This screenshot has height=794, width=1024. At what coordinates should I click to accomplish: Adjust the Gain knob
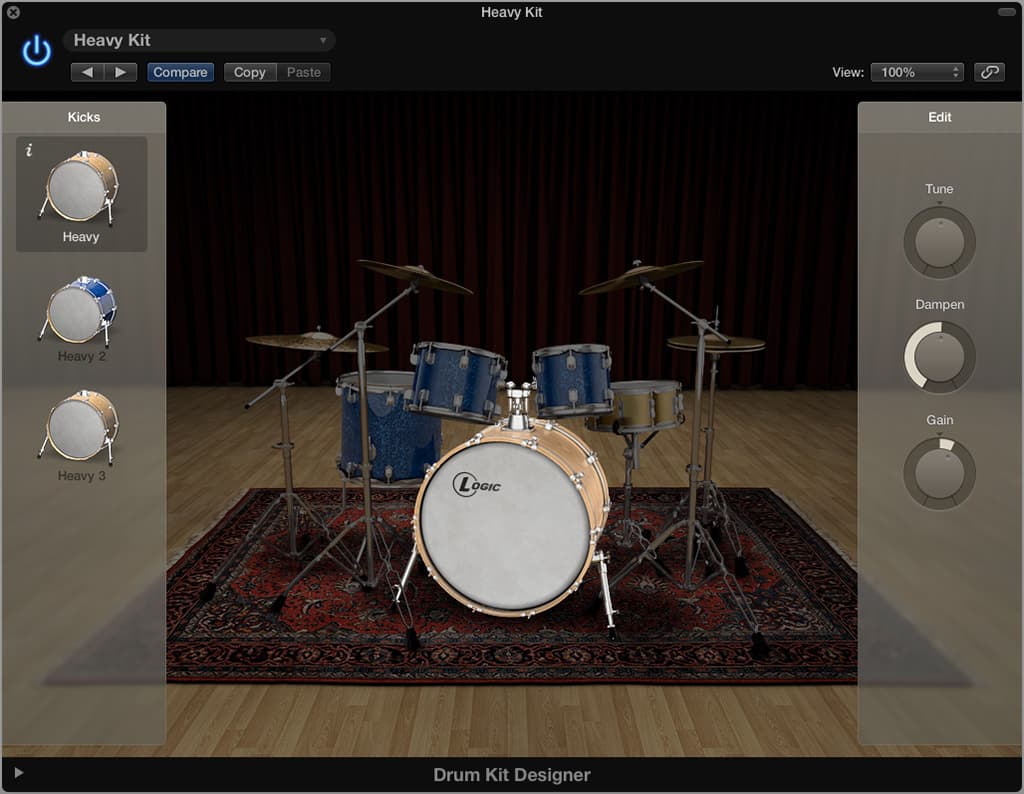click(939, 473)
